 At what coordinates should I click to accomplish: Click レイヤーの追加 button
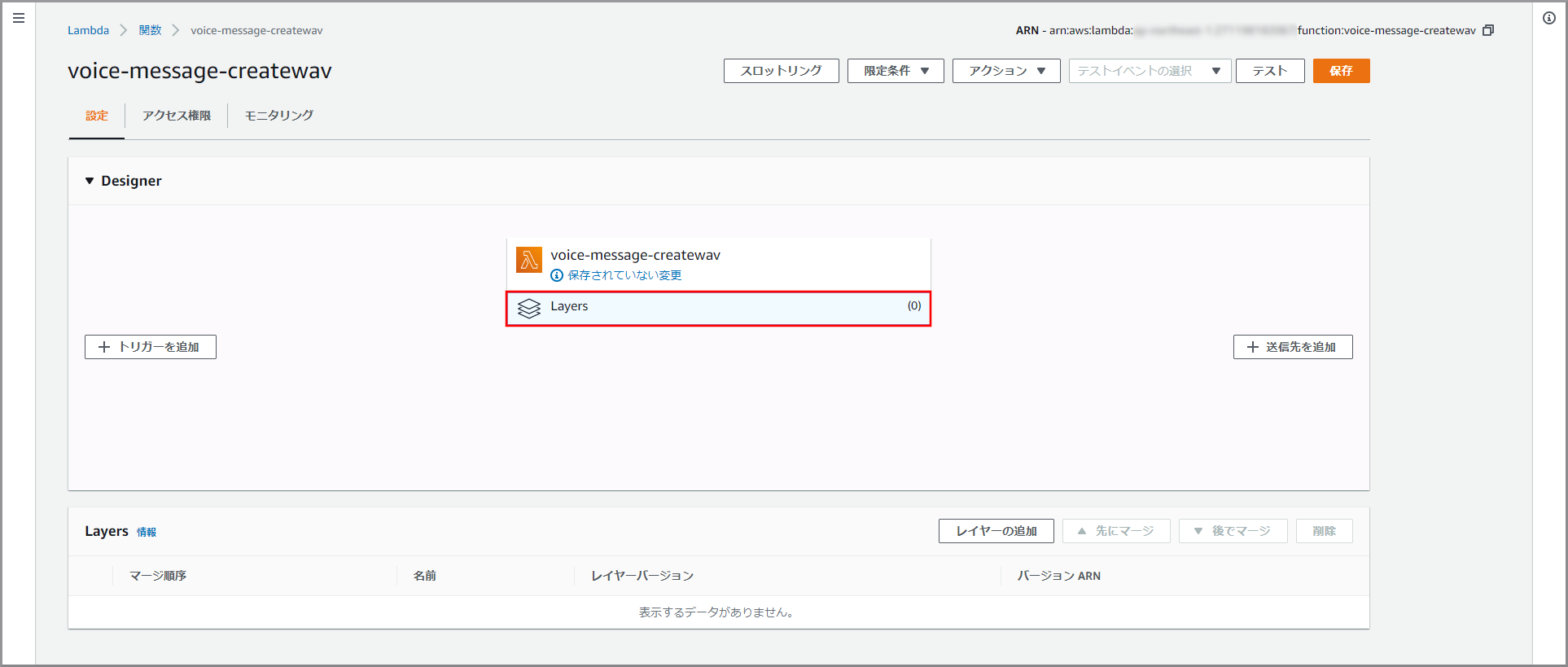coord(996,531)
